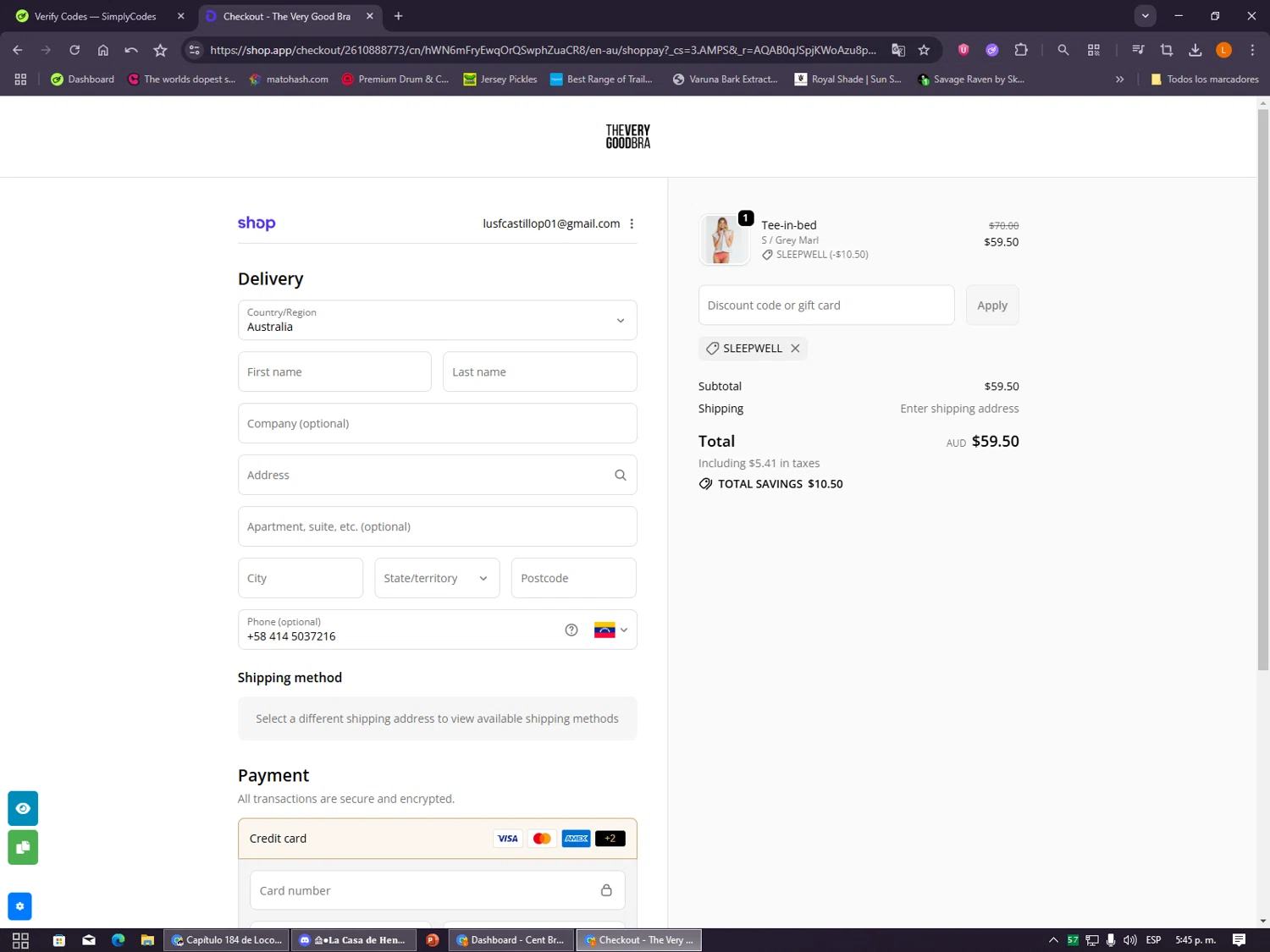Open the red shield extension icon

point(964,50)
